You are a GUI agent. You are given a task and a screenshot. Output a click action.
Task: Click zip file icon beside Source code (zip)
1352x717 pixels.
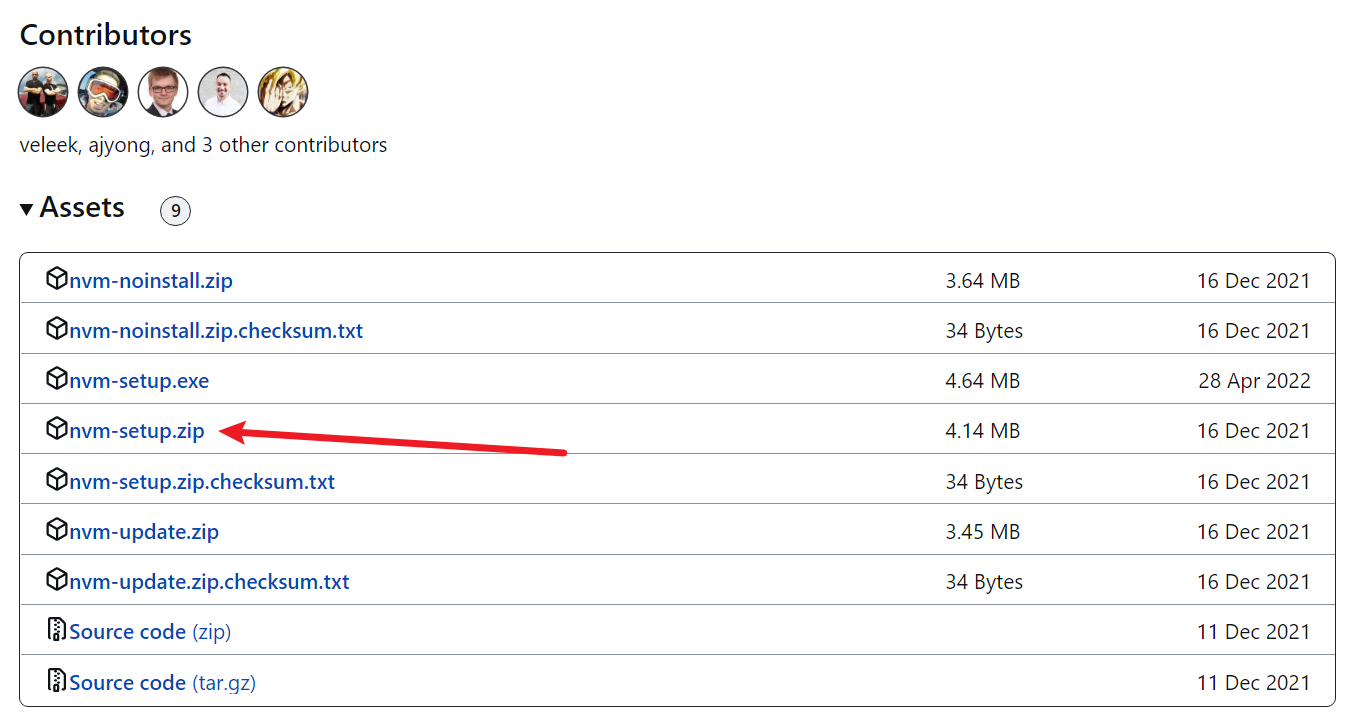pyautogui.click(x=57, y=630)
